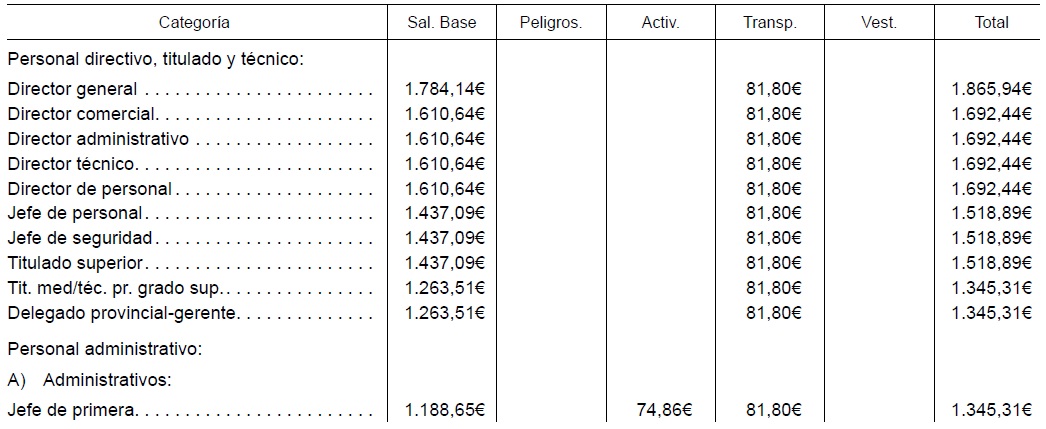1046x429 pixels.
Task: Click the Jefe de seguridad row label
Action: (80, 238)
